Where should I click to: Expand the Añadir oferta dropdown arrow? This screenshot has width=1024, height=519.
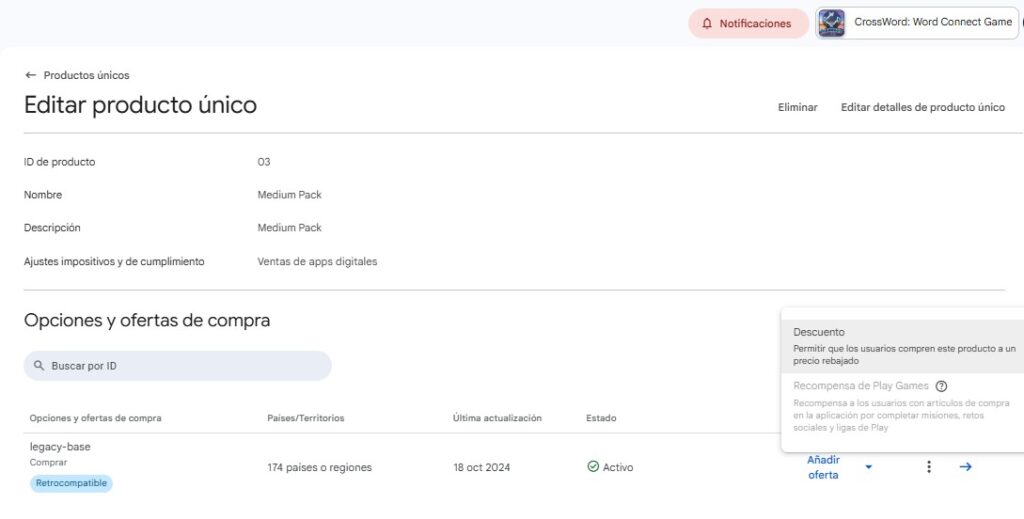[869, 467]
